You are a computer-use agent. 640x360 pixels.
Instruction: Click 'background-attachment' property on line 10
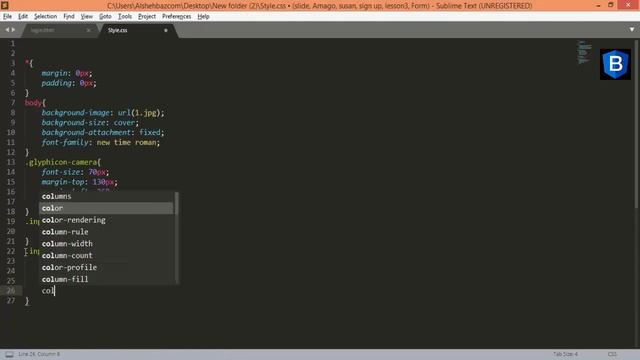point(86,132)
